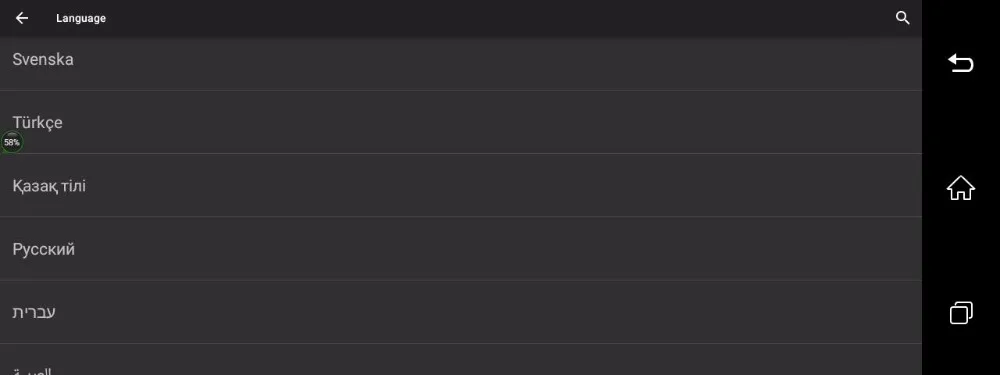
Task: Go back using the Language header arrow
Action: pos(22,18)
